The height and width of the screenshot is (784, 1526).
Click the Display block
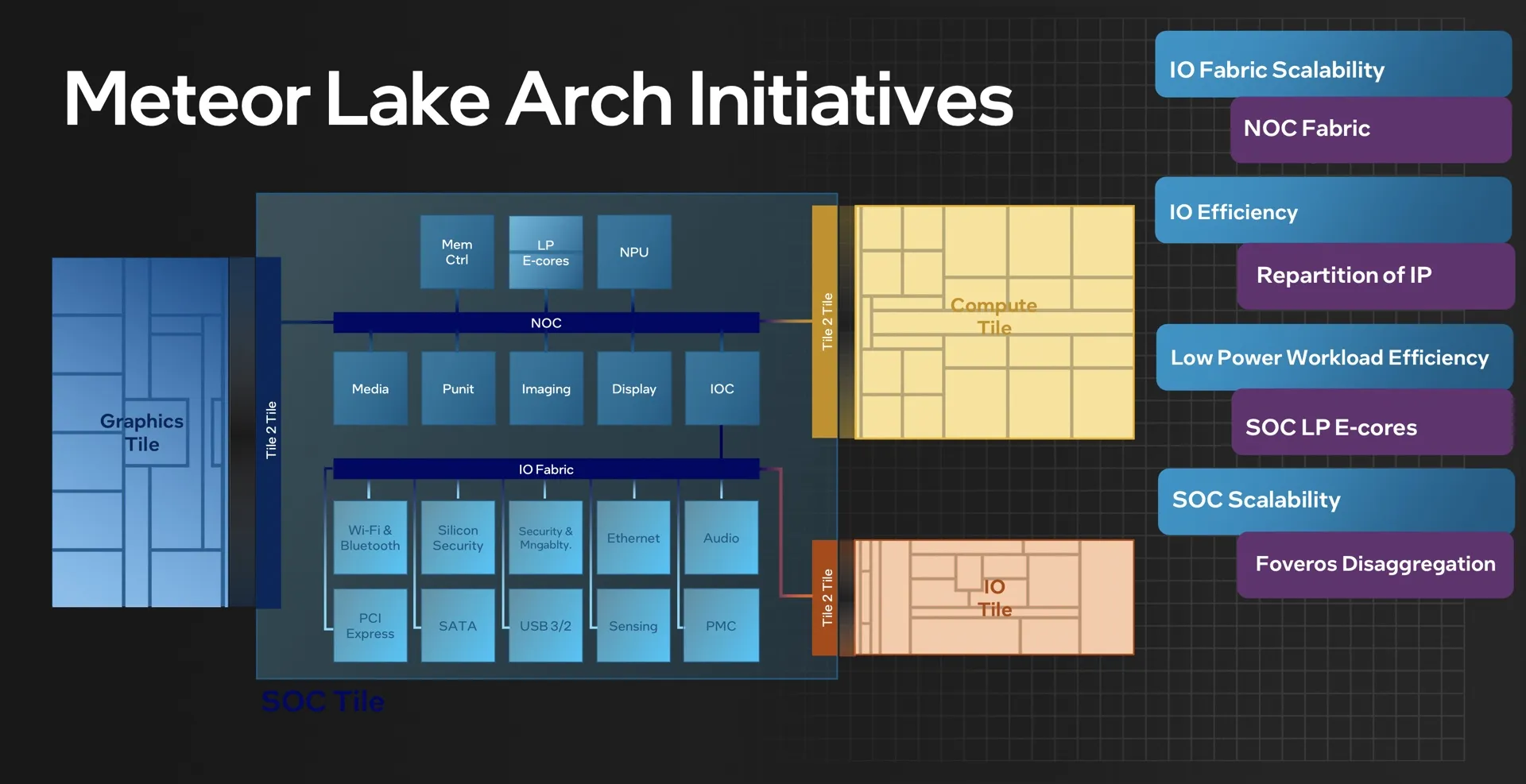(x=634, y=388)
